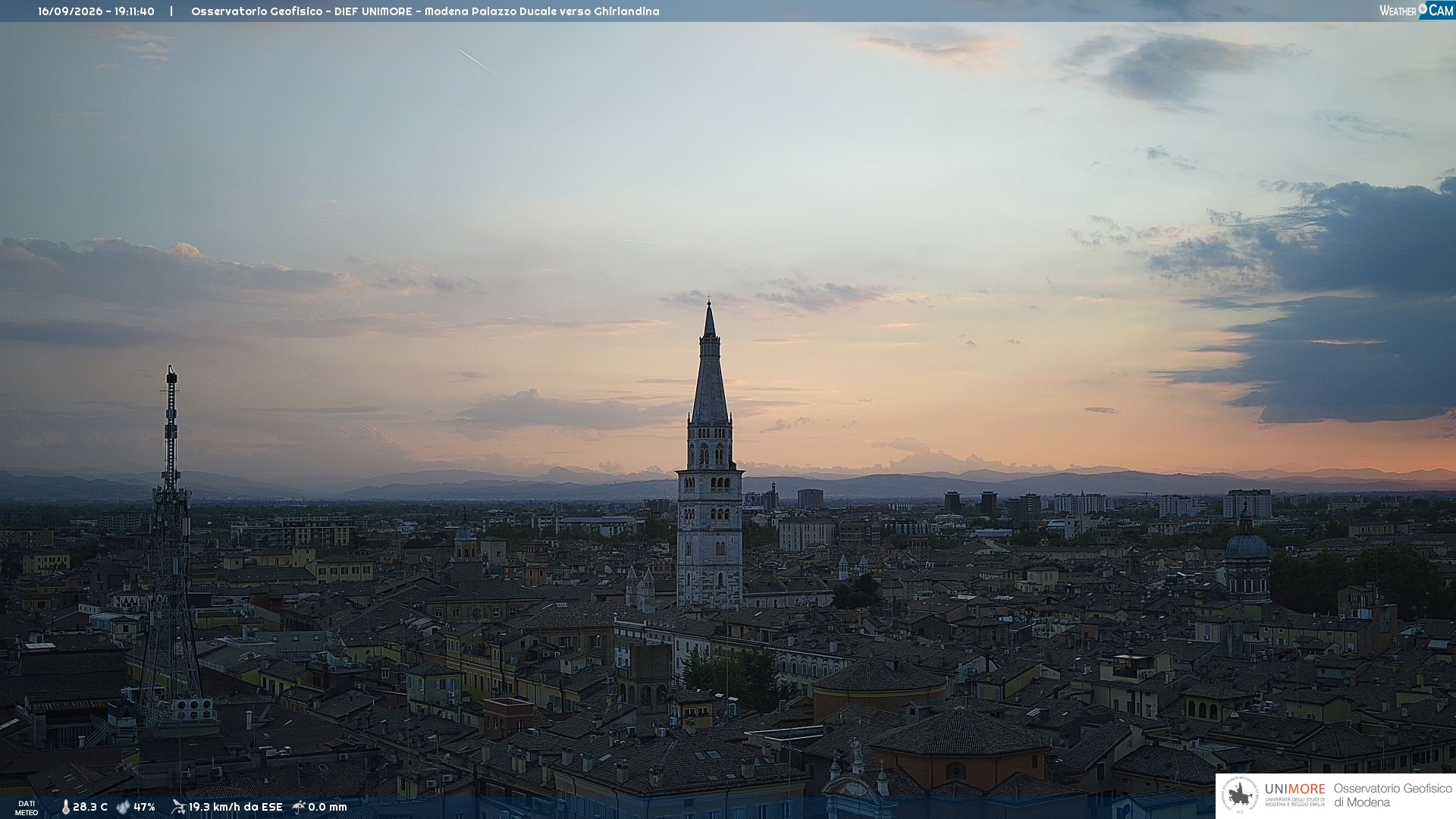
Task: Click the UNIMORE round seal emblem
Action: click(1240, 795)
